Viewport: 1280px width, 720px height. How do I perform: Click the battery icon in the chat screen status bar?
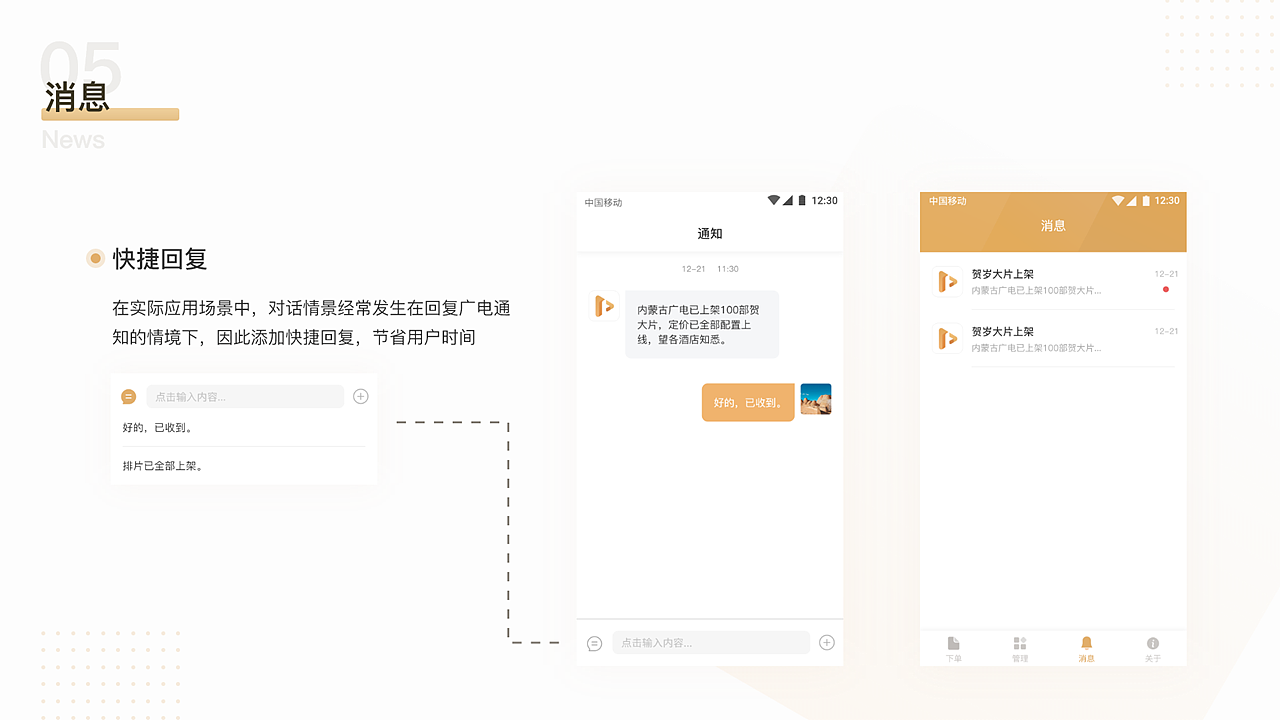tap(802, 201)
